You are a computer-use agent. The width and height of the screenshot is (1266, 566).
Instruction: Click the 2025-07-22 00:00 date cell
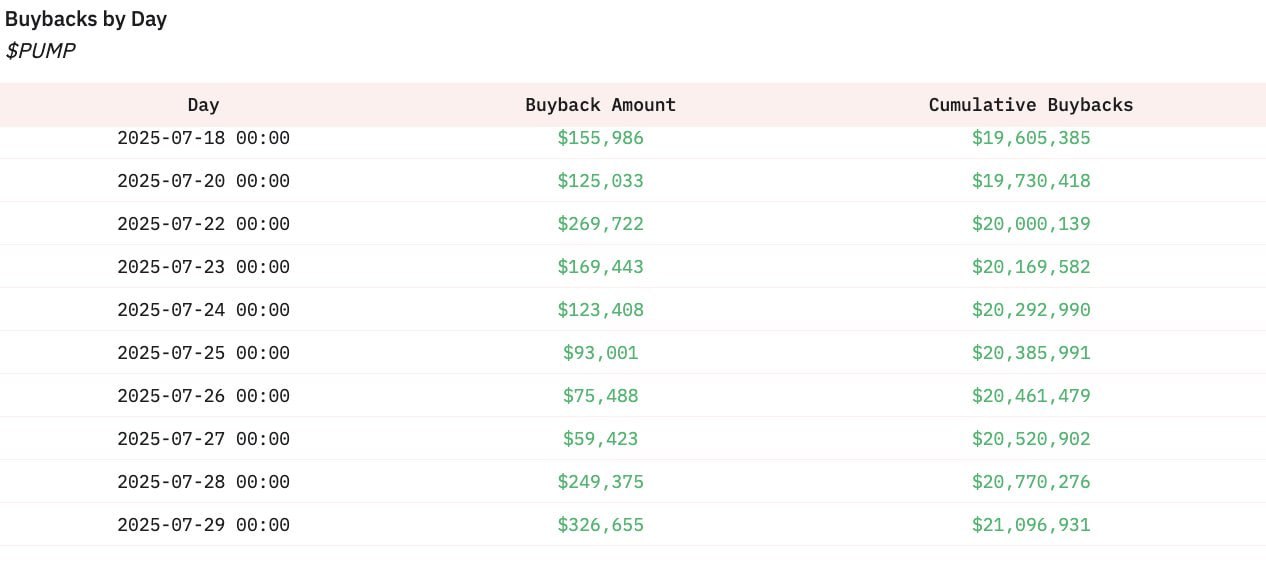(x=203, y=224)
